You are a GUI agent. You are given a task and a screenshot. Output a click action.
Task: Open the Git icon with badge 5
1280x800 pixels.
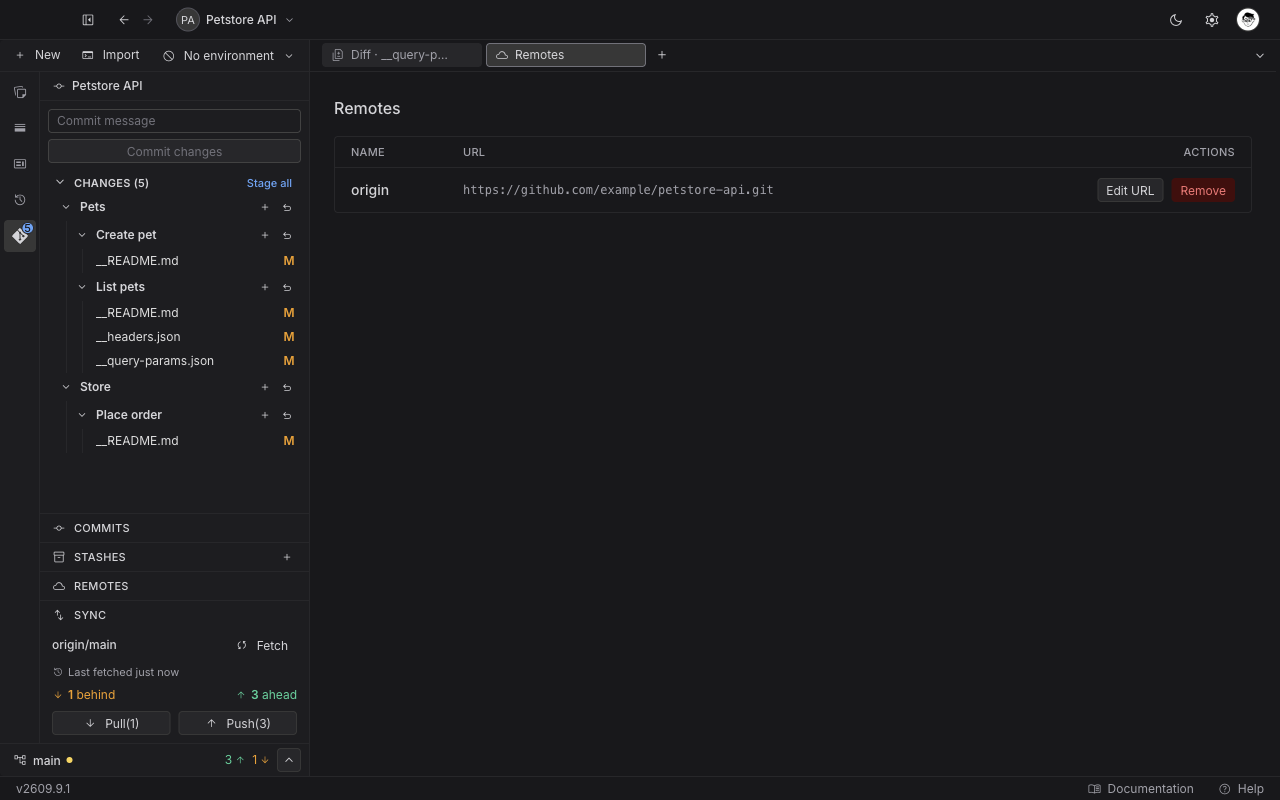(x=20, y=236)
